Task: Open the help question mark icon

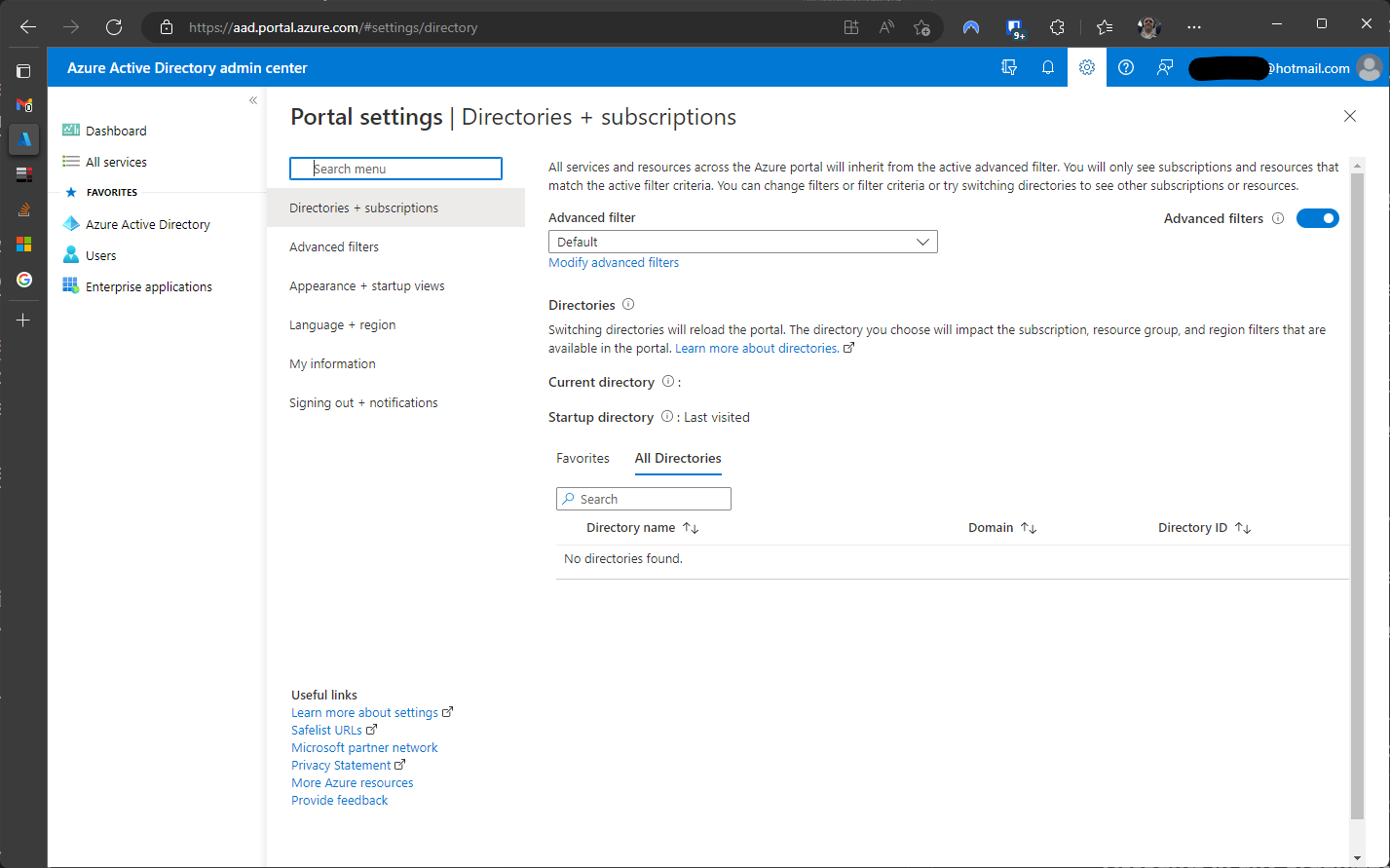Action: tap(1126, 68)
